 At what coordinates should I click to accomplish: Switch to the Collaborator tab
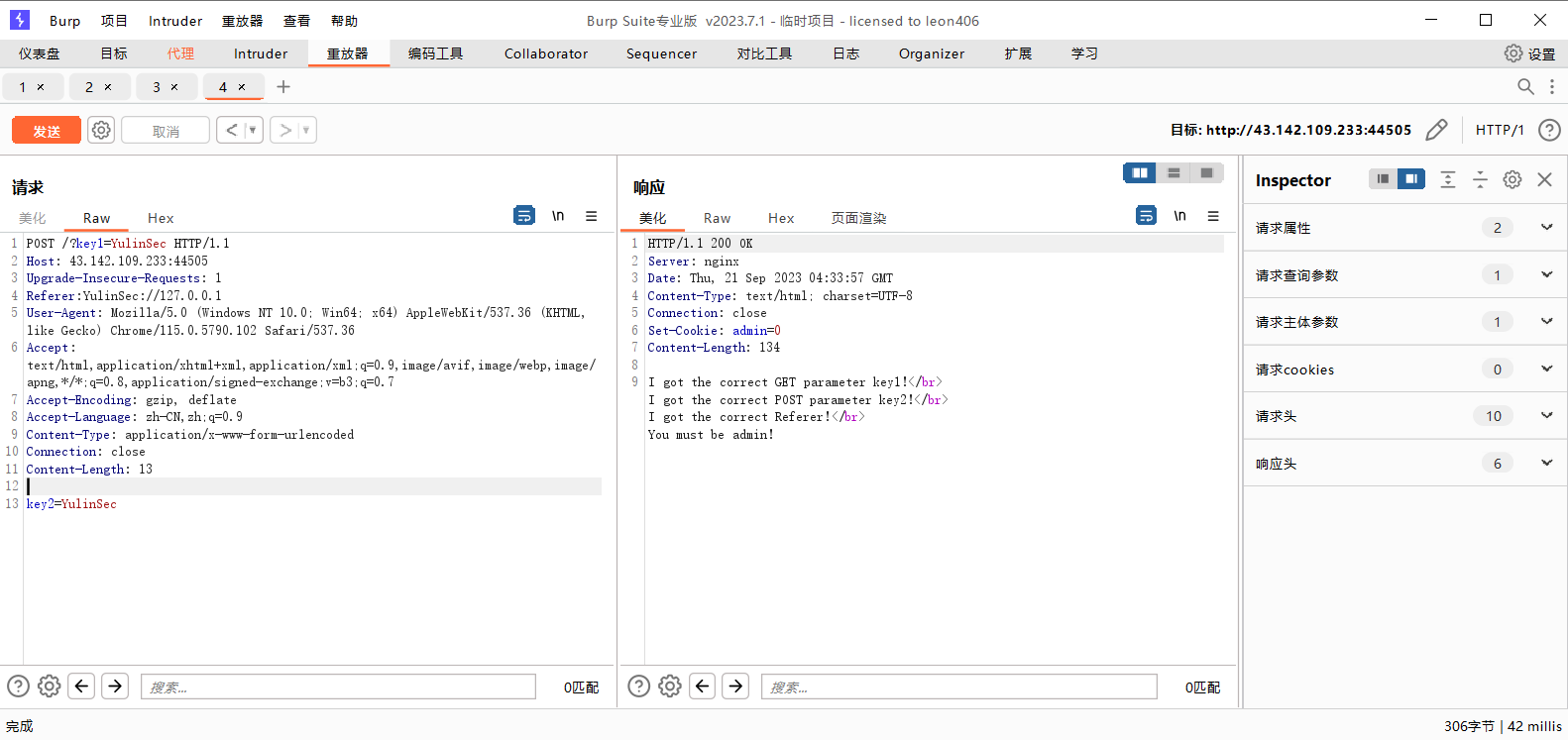pyautogui.click(x=546, y=53)
